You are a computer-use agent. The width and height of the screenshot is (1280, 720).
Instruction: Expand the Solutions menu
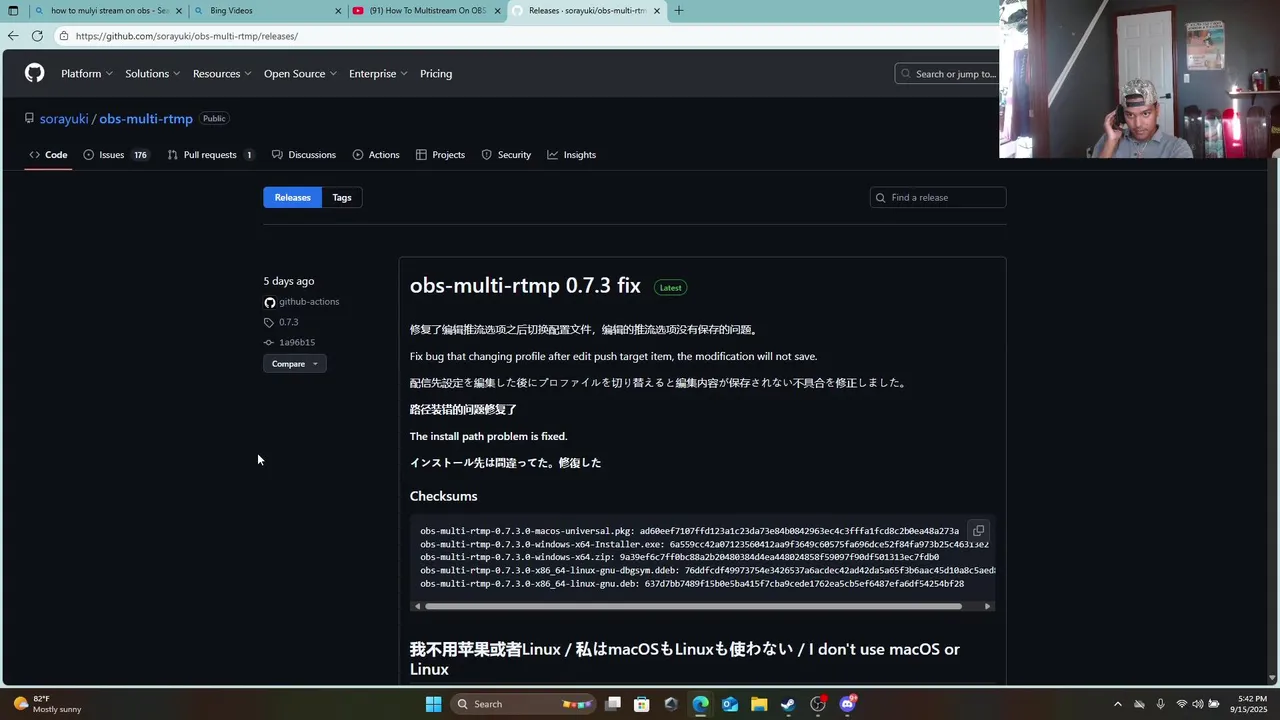tap(152, 74)
